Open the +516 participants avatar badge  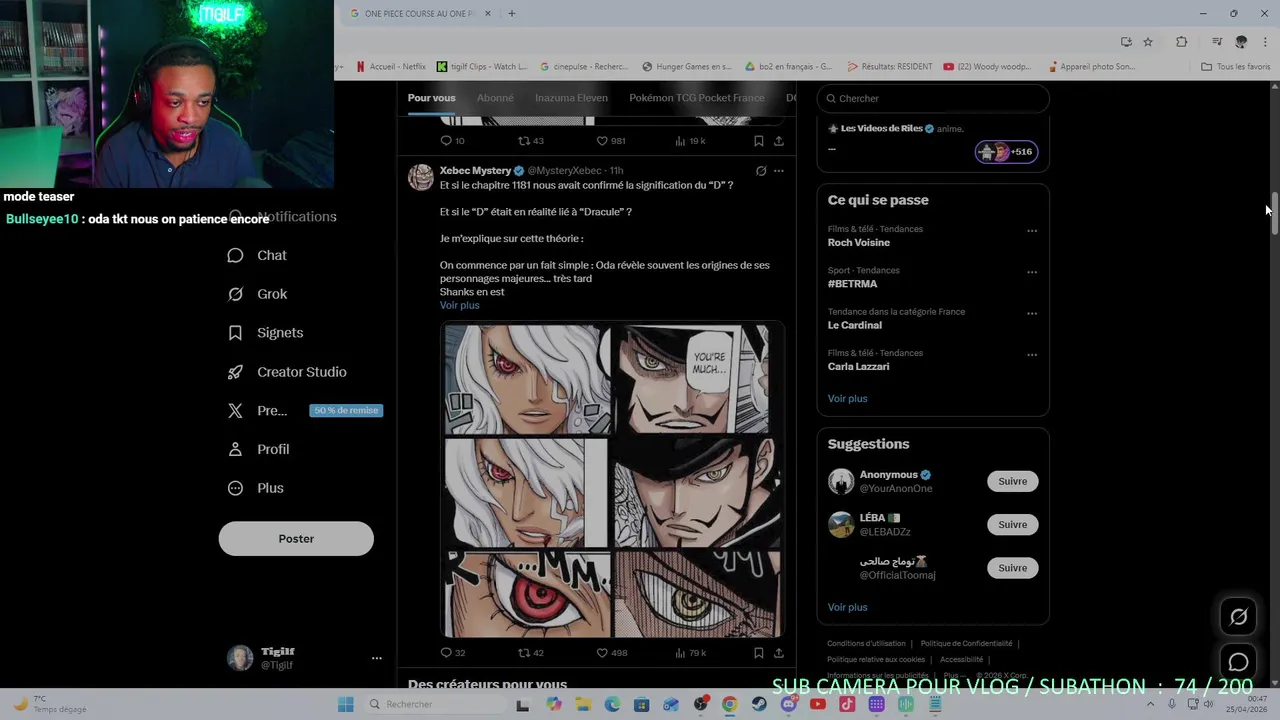pyautogui.click(x=1007, y=152)
